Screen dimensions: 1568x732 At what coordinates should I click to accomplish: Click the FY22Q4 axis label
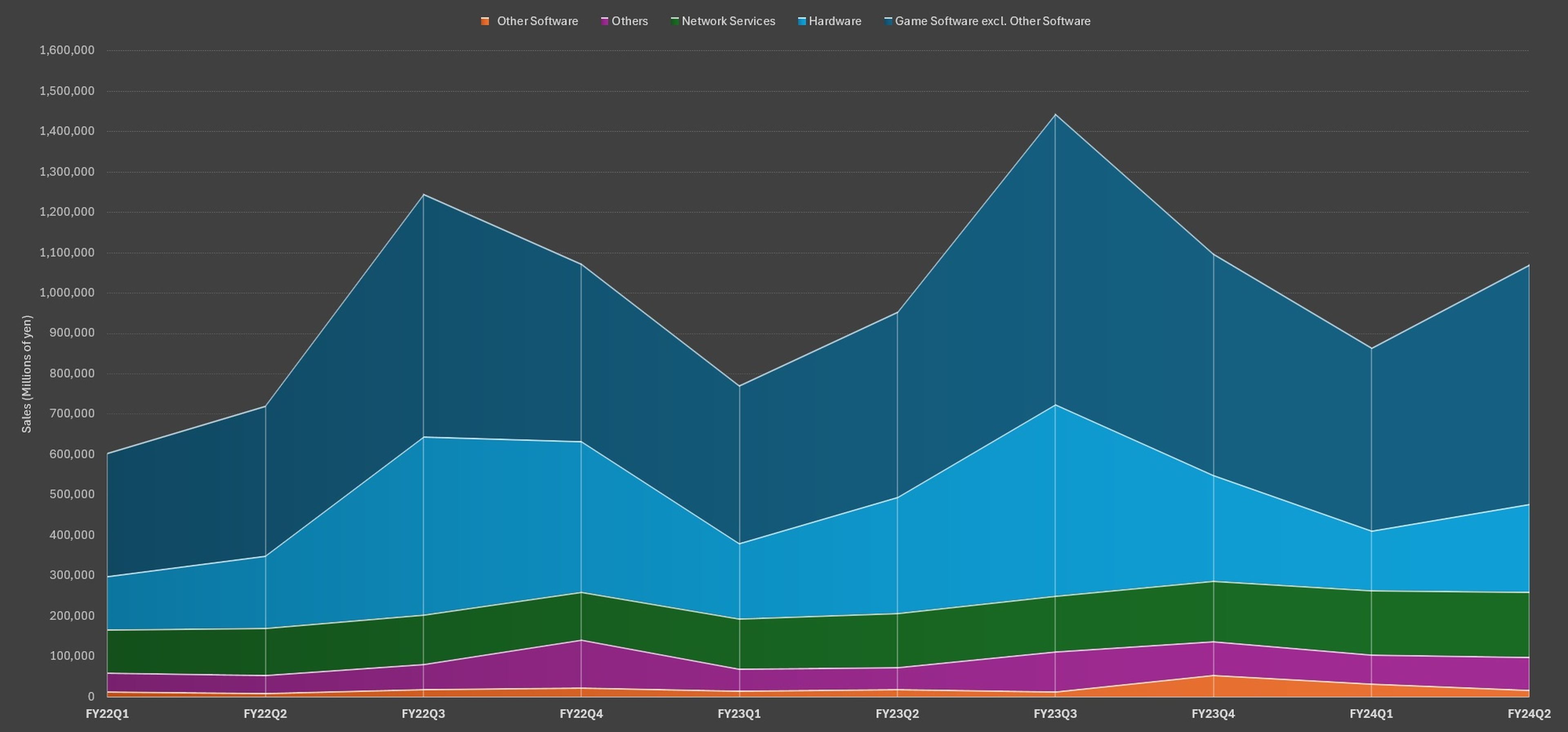[x=581, y=714]
